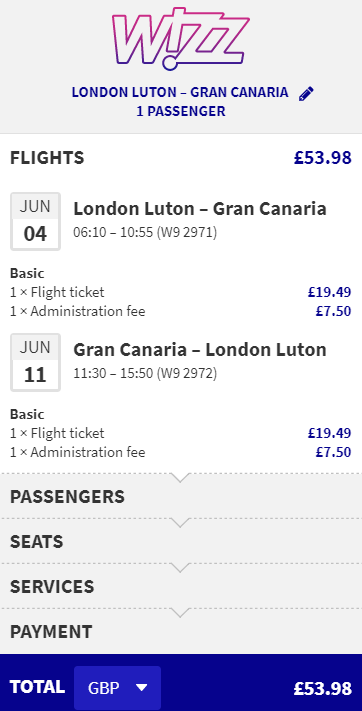Click the pencil edit route icon
The image size is (362, 711).
(x=306, y=93)
